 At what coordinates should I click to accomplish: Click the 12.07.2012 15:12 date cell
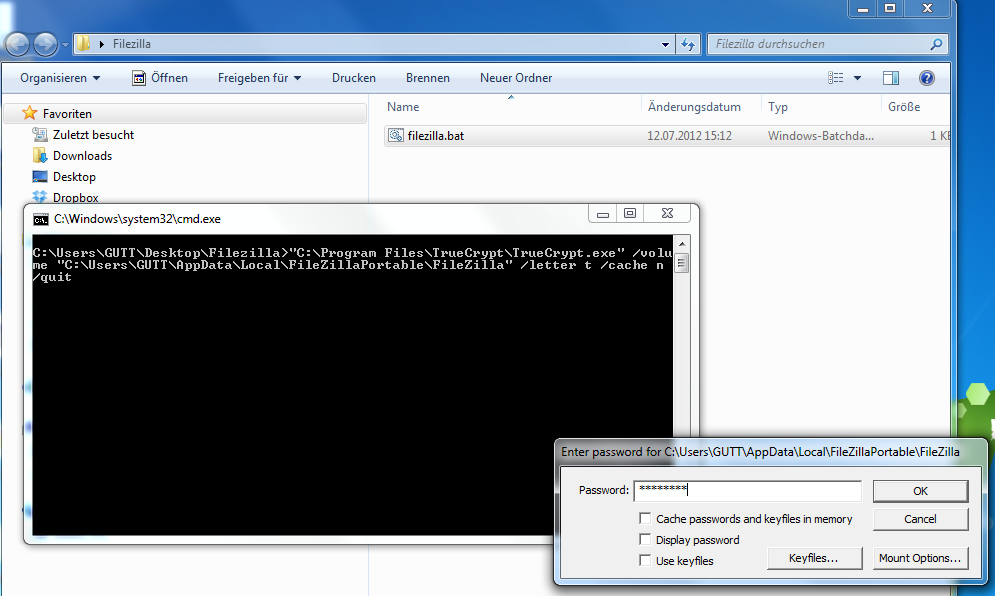[689, 136]
